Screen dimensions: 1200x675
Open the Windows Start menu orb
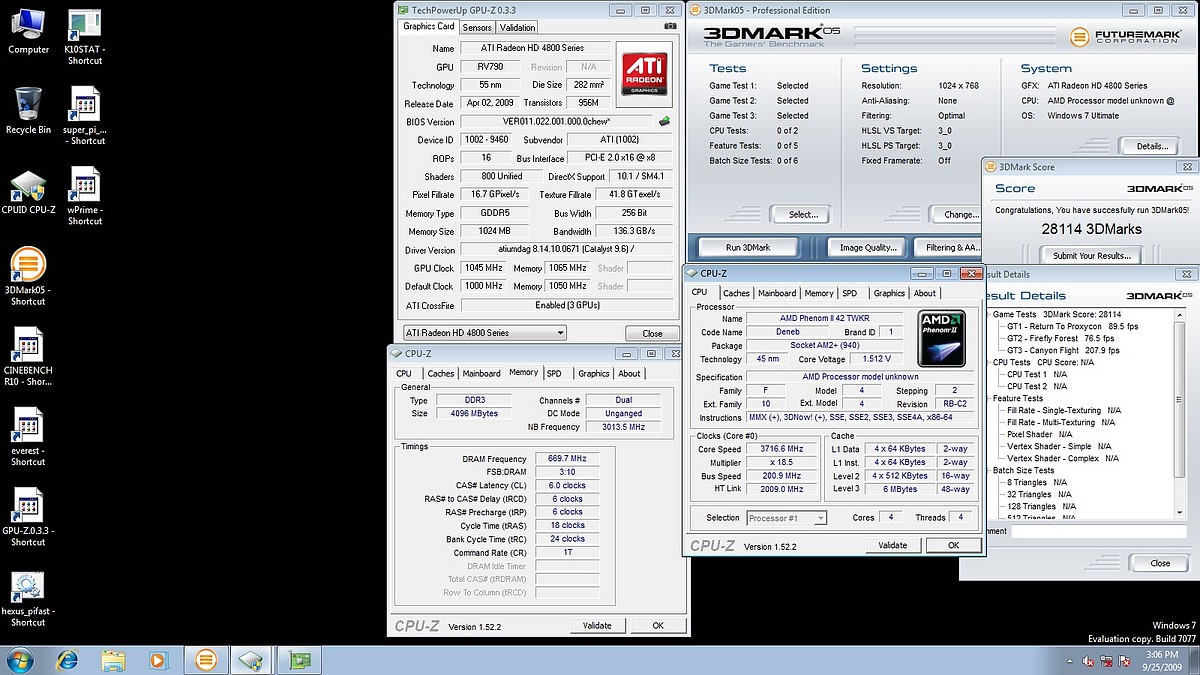click(x=19, y=659)
